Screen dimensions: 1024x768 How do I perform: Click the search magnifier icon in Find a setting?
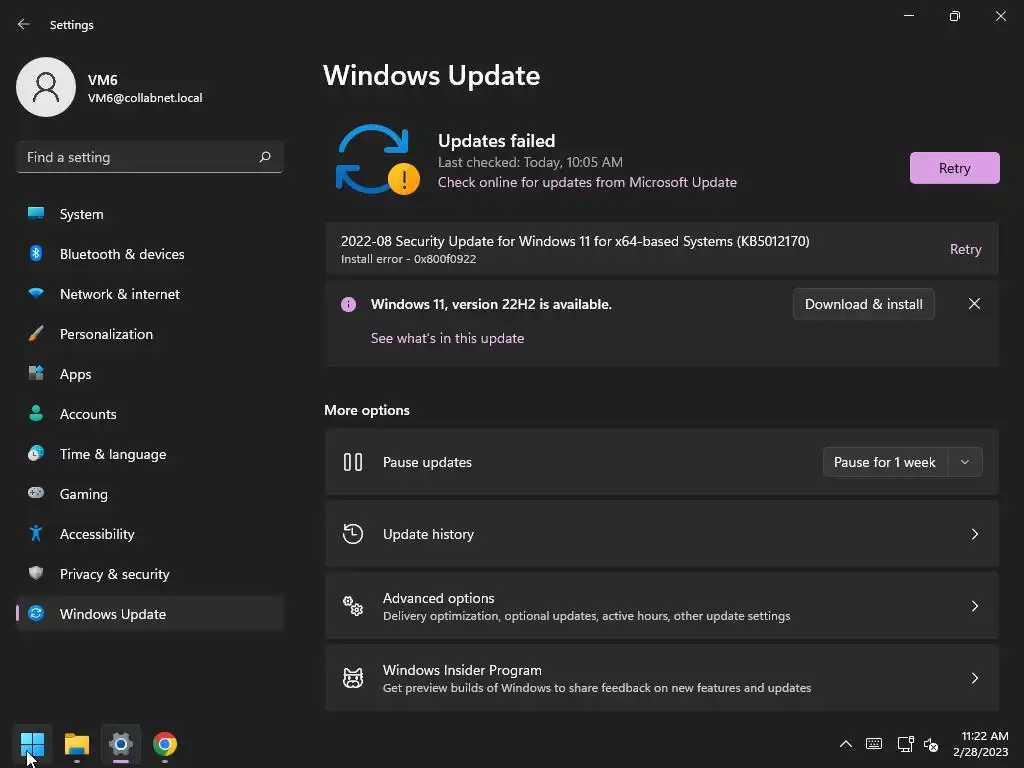(264, 157)
